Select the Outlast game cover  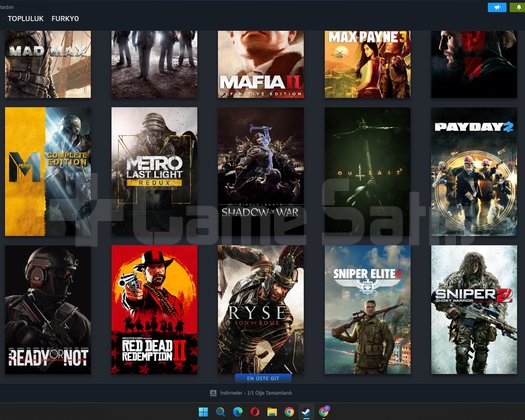[x=368, y=171]
